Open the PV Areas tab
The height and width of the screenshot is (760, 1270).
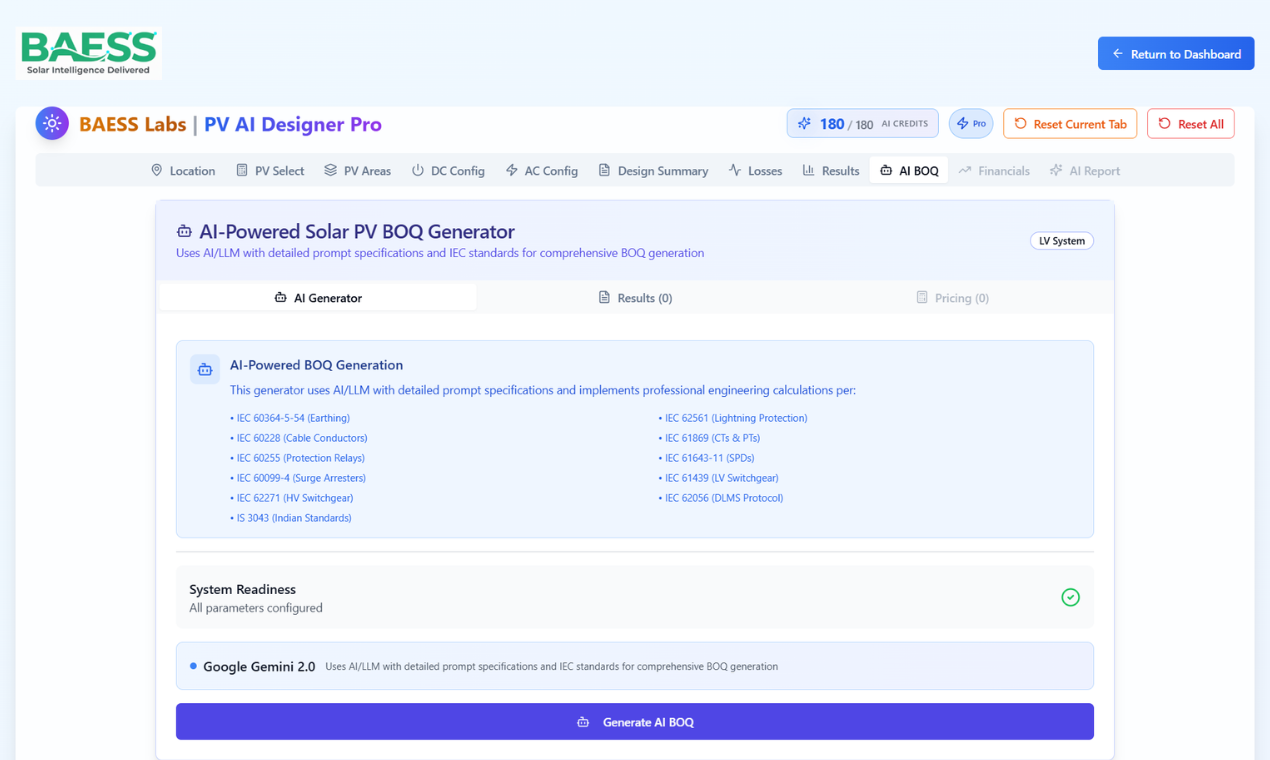click(358, 171)
